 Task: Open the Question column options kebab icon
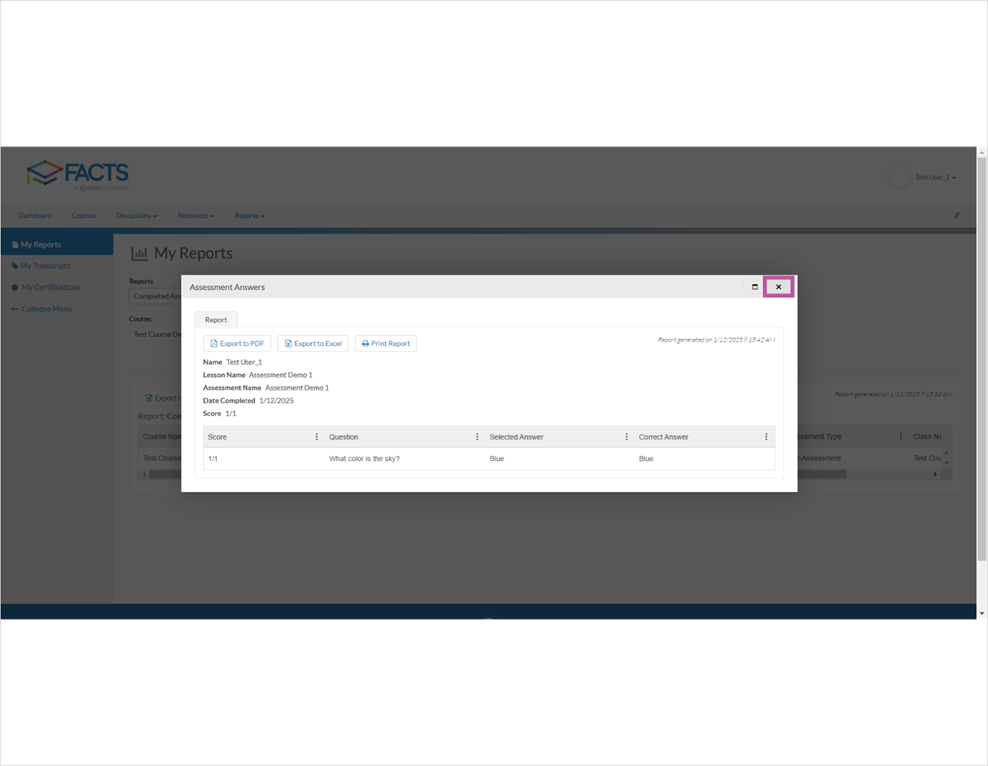pyautogui.click(x=475, y=437)
